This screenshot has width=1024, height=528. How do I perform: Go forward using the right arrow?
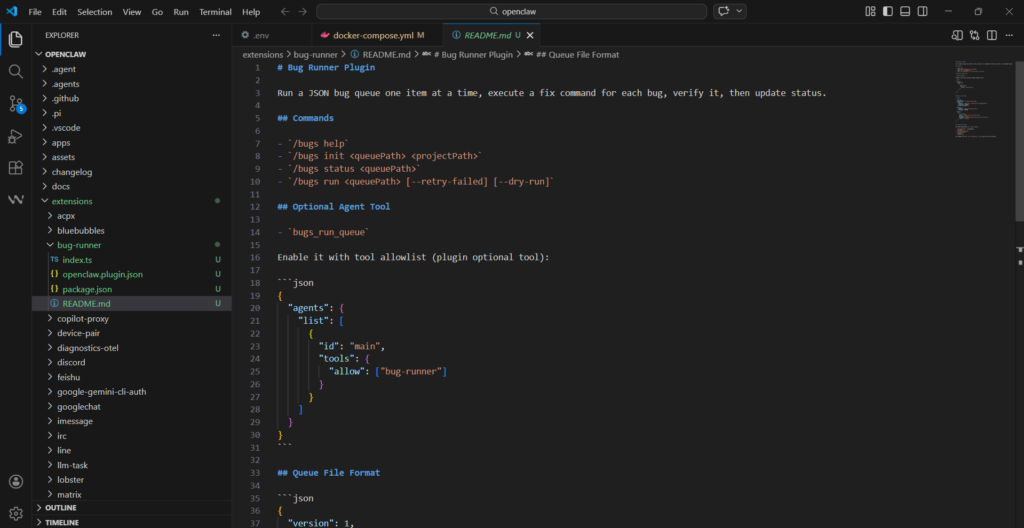pyautogui.click(x=302, y=12)
